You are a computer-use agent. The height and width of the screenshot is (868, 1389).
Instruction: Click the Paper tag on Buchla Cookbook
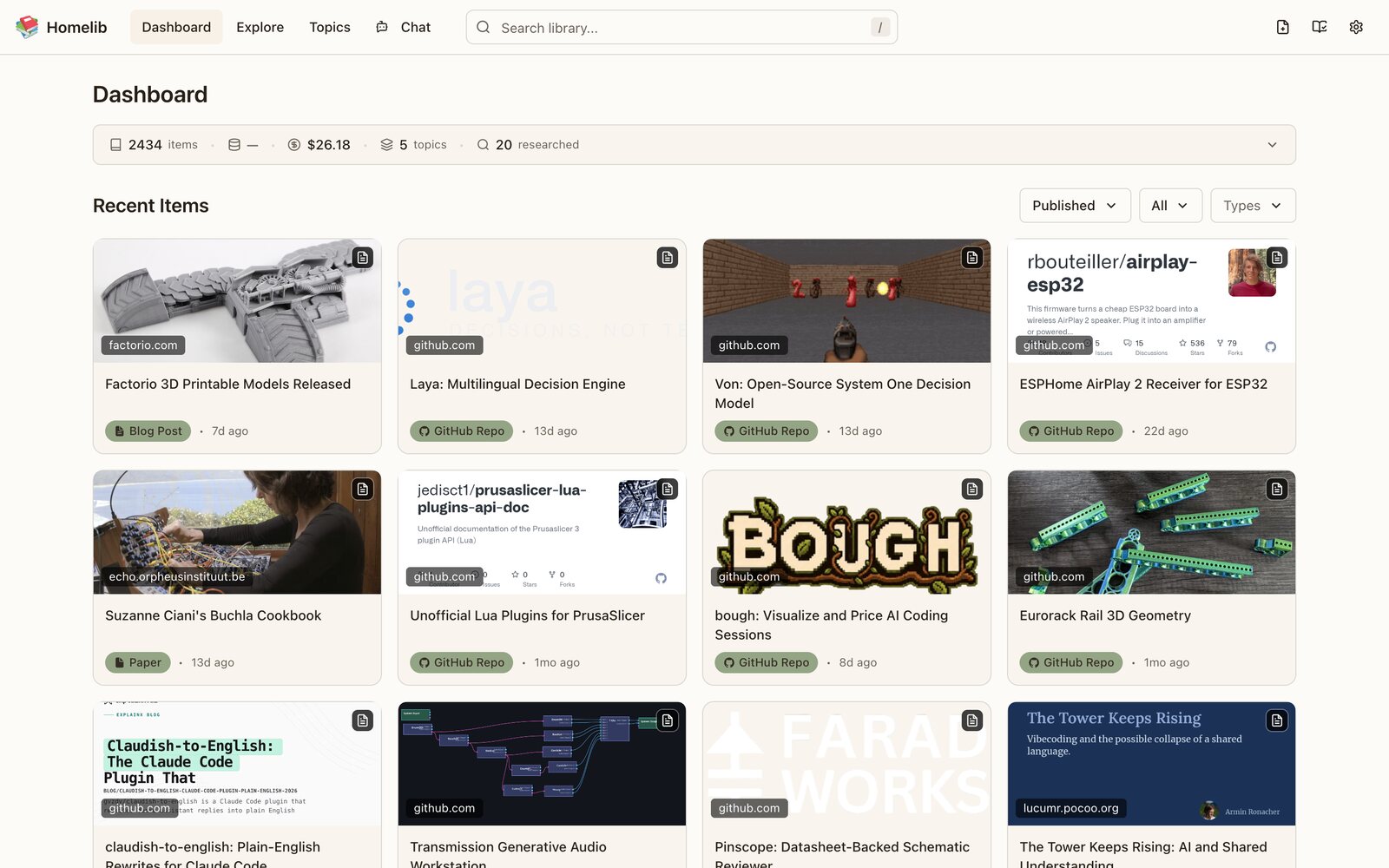coord(138,662)
